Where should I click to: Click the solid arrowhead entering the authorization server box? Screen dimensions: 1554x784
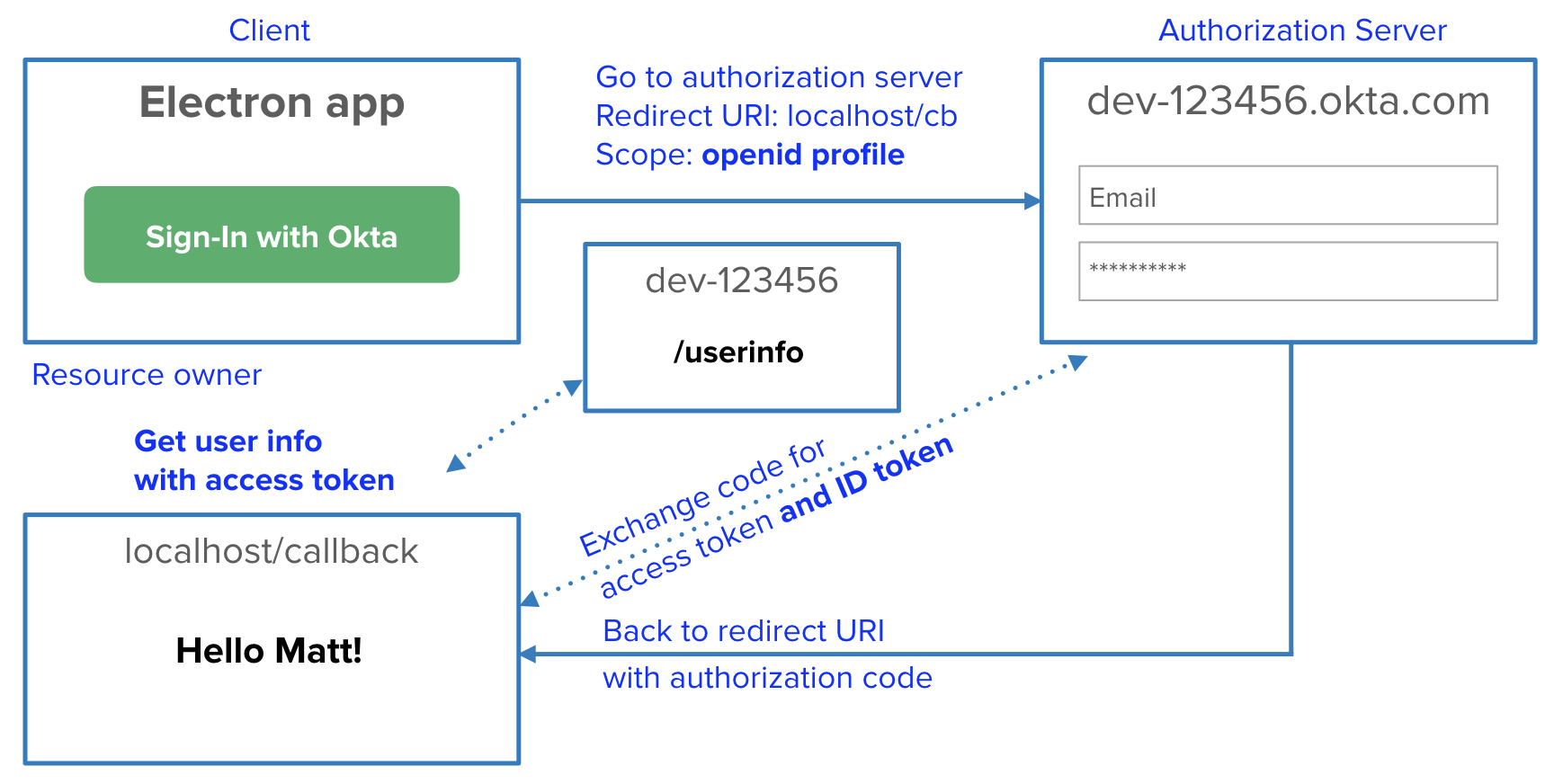point(1032,201)
